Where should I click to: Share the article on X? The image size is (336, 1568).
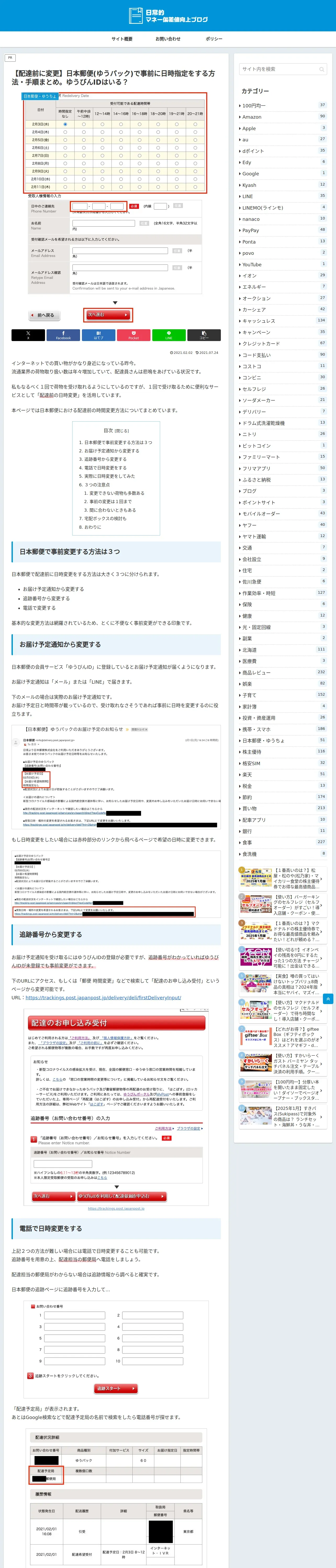[28, 335]
